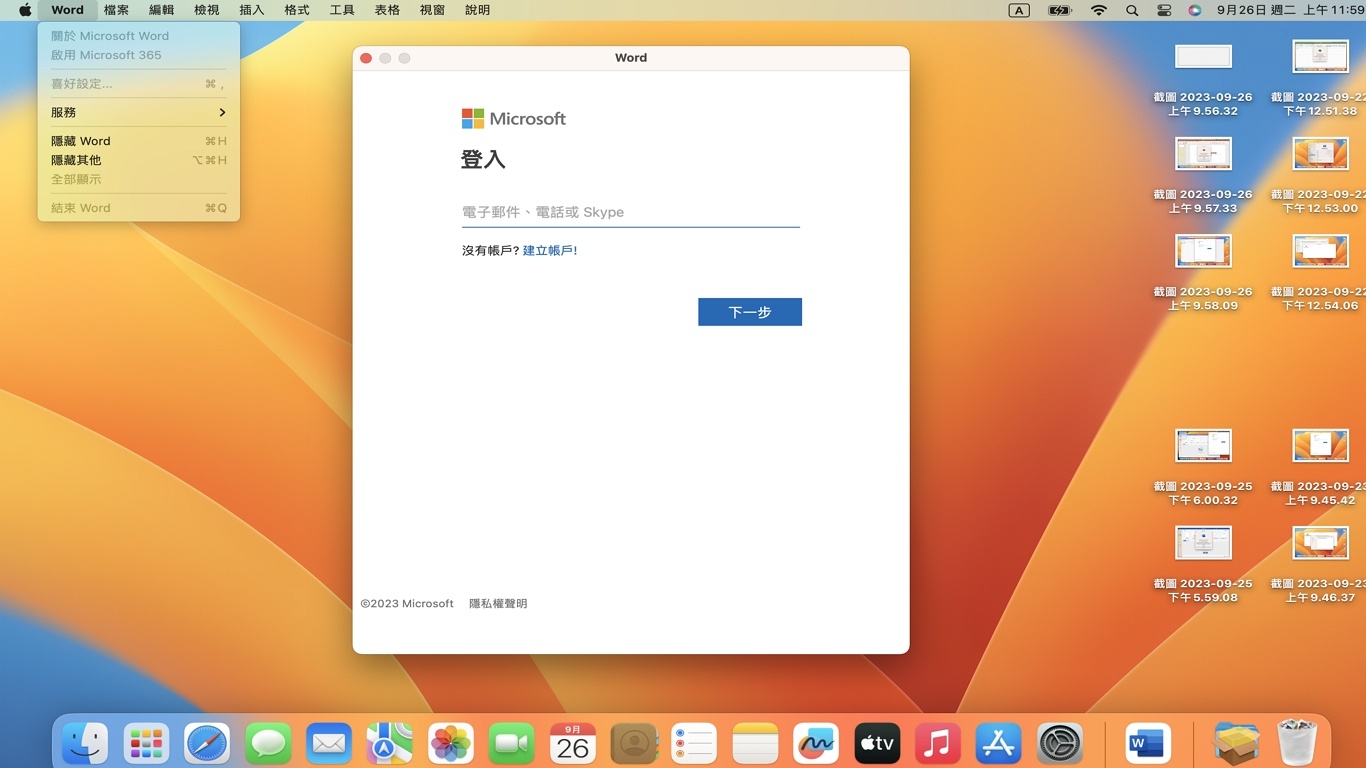This screenshot has height=768, width=1366.
Task: Open Calendar showing 26 in Dock
Action: coord(573,744)
